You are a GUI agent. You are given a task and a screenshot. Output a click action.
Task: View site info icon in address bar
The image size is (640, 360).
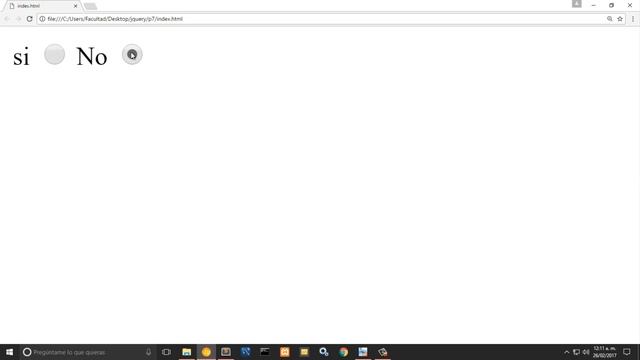[42, 19]
